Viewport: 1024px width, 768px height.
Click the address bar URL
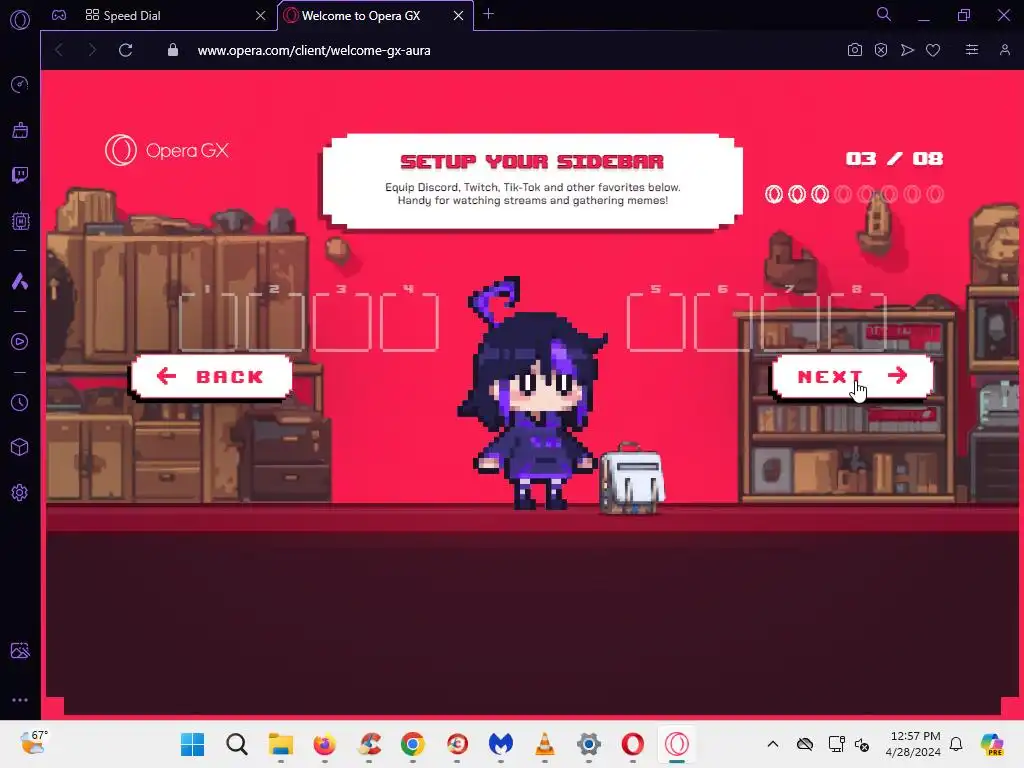tap(314, 51)
